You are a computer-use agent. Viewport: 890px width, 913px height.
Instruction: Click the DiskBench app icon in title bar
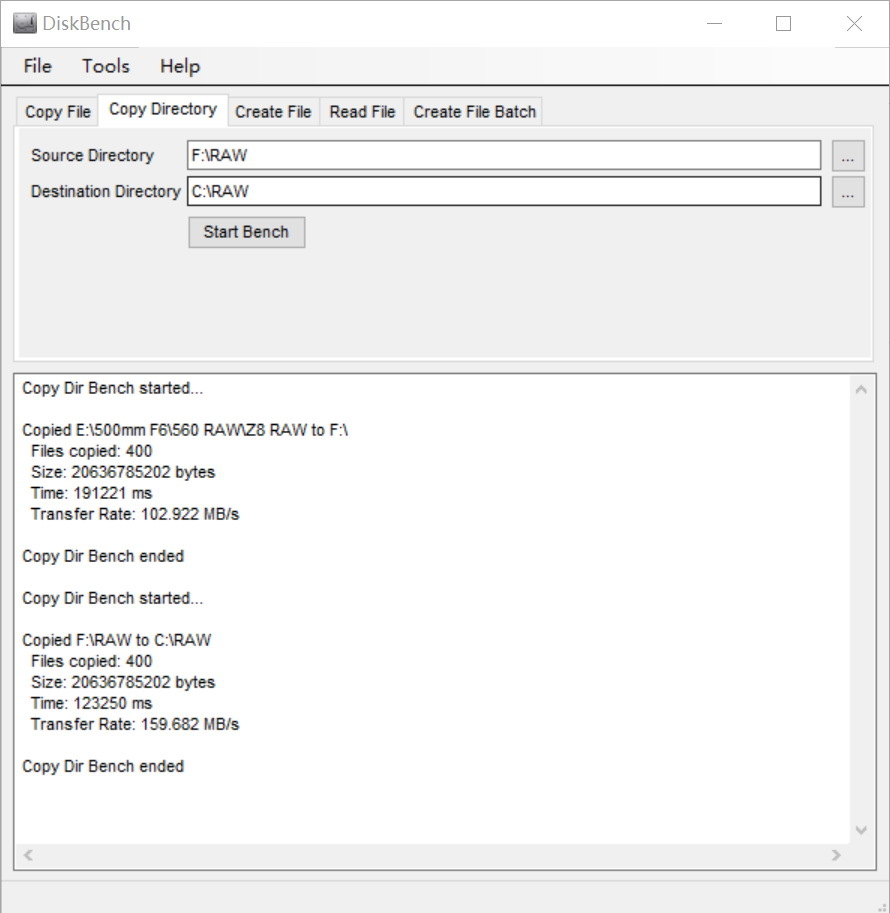click(x=24, y=23)
